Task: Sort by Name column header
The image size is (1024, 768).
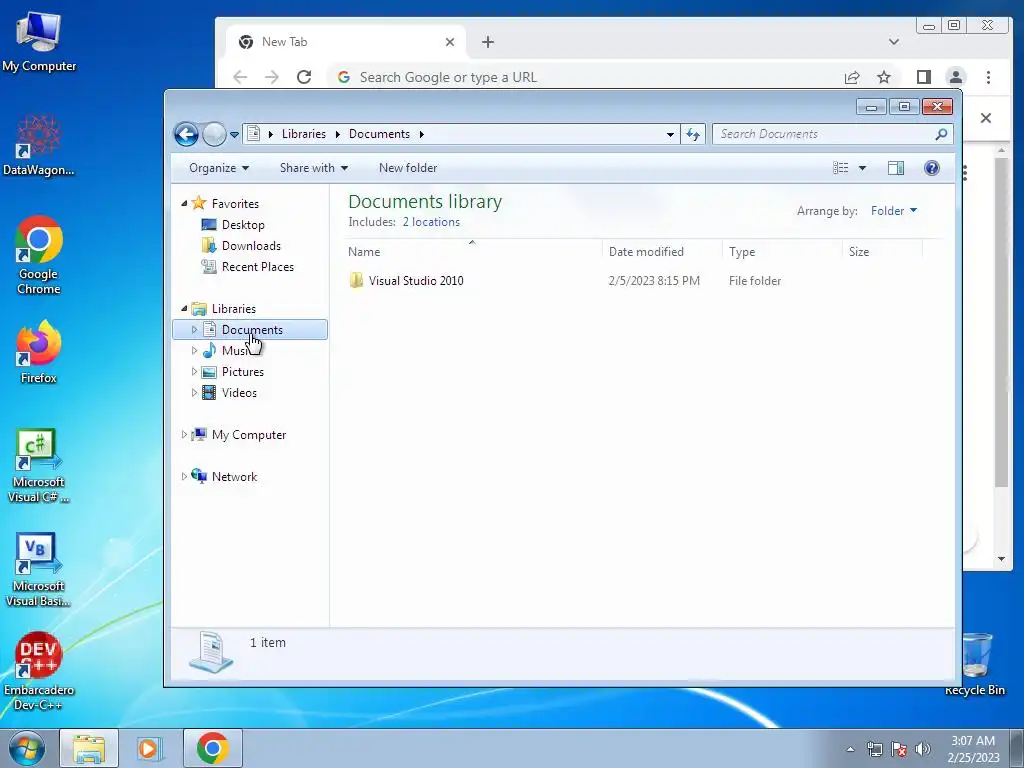Action: coord(473,251)
